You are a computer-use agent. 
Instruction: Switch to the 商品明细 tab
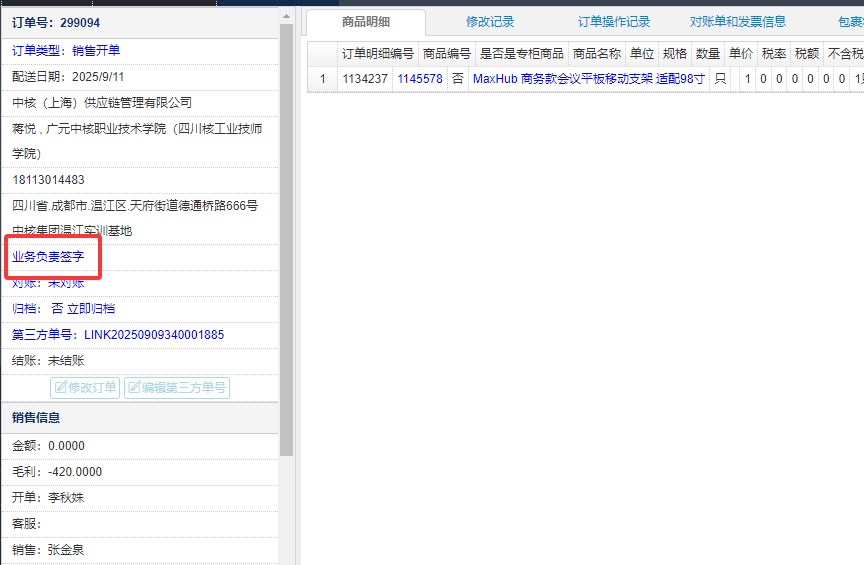click(365, 21)
